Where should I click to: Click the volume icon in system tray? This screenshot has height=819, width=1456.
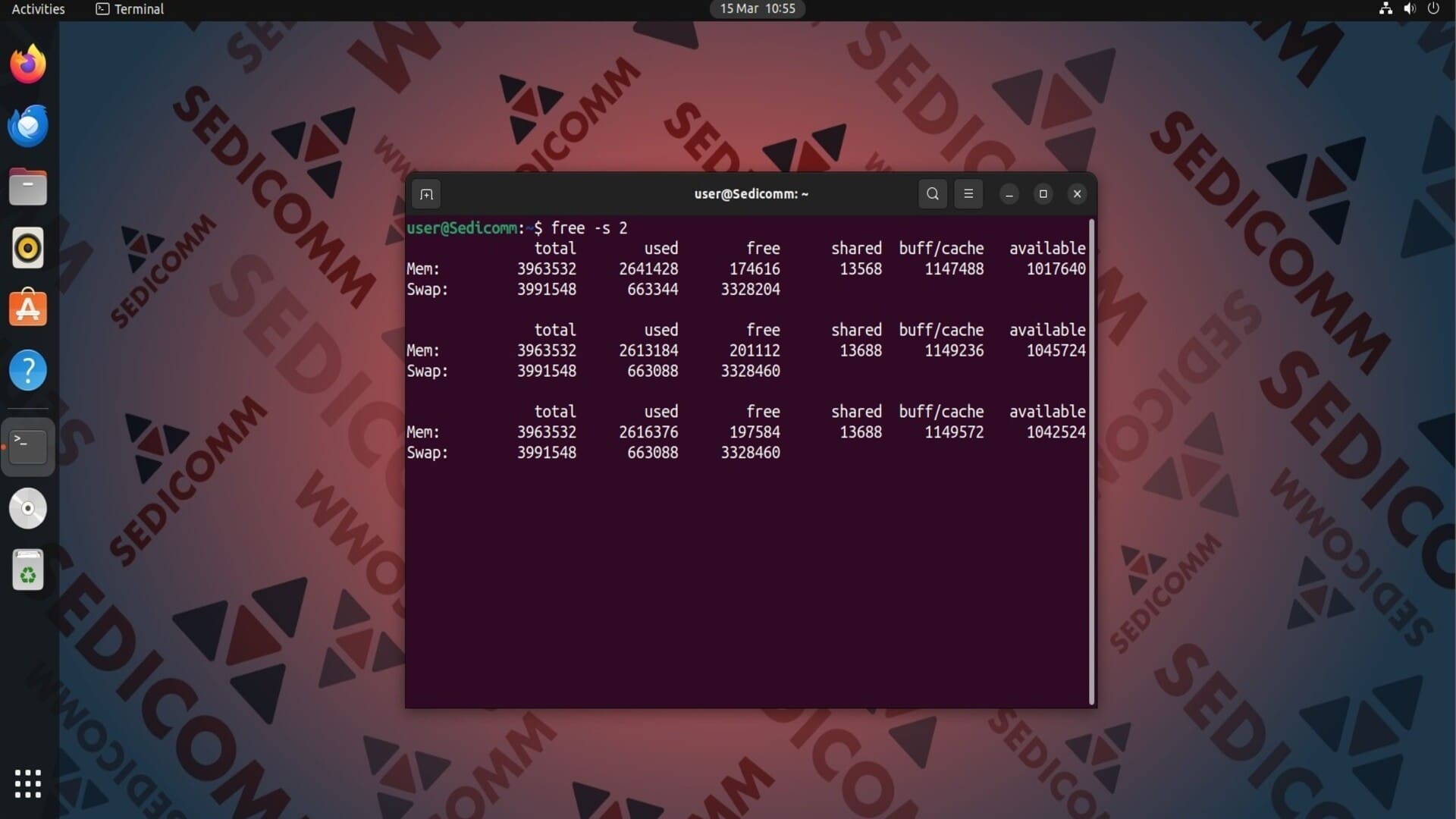(x=1409, y=9)
